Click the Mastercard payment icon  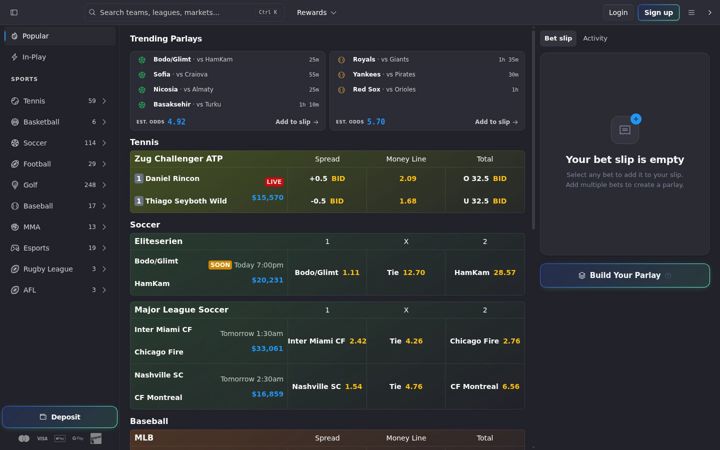point(24,439)
